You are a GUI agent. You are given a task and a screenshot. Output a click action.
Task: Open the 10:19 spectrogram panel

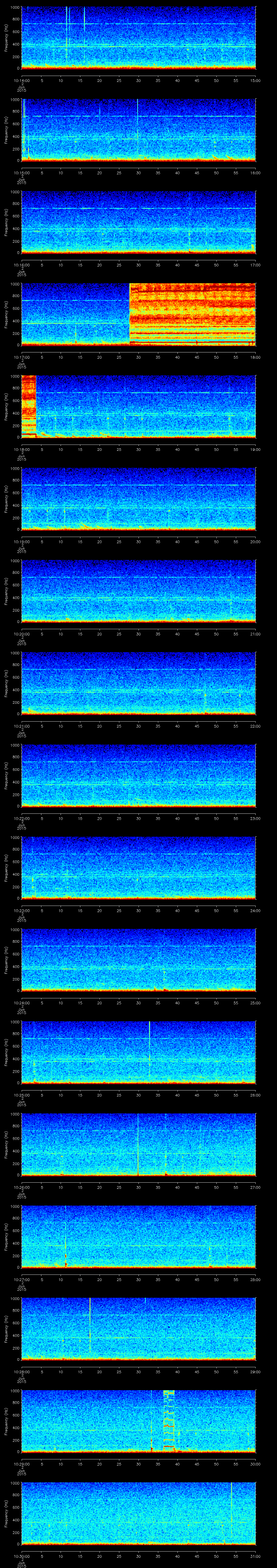point(138,499)
